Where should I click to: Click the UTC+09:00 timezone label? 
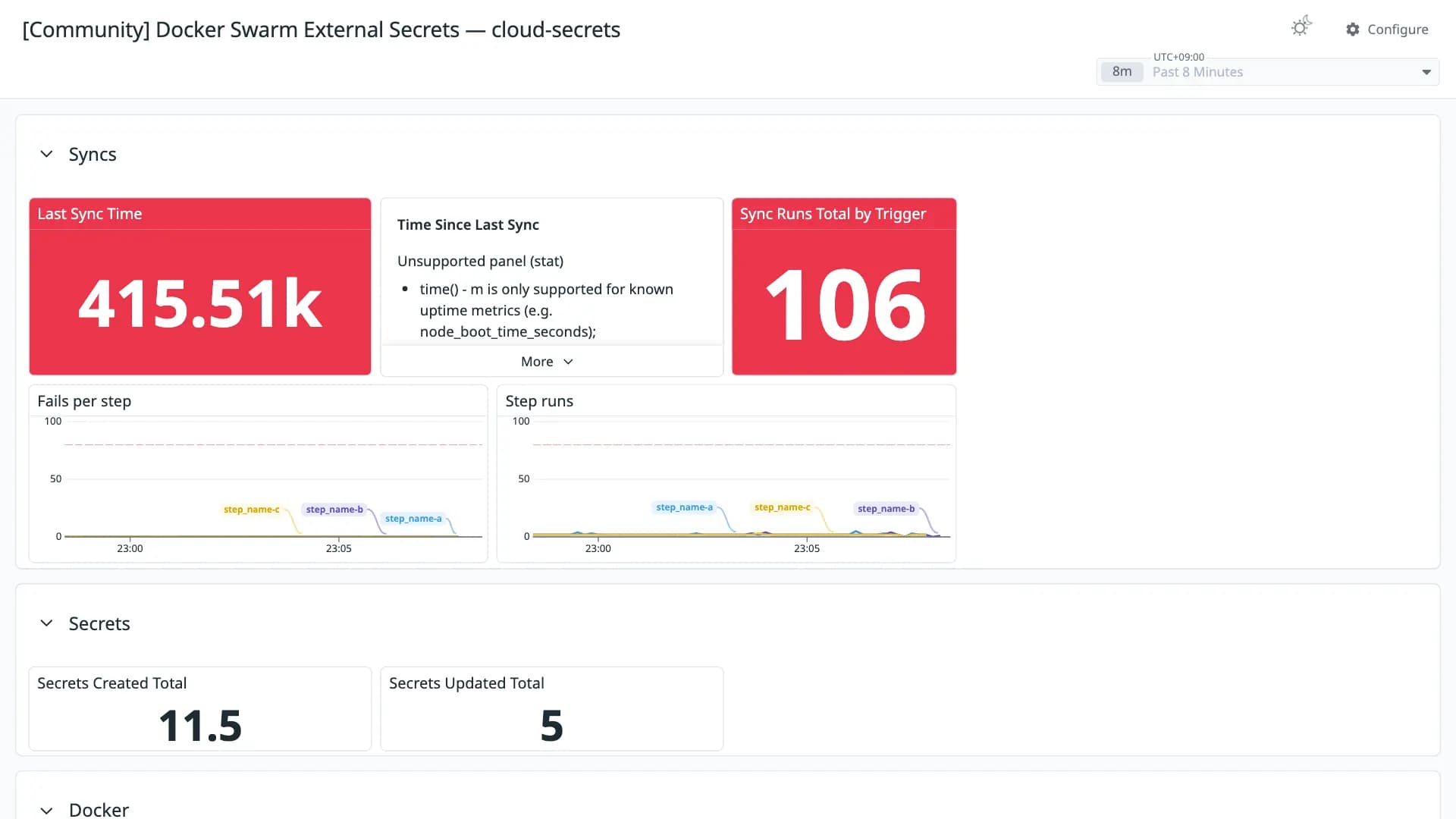(x=1178, y=57)
